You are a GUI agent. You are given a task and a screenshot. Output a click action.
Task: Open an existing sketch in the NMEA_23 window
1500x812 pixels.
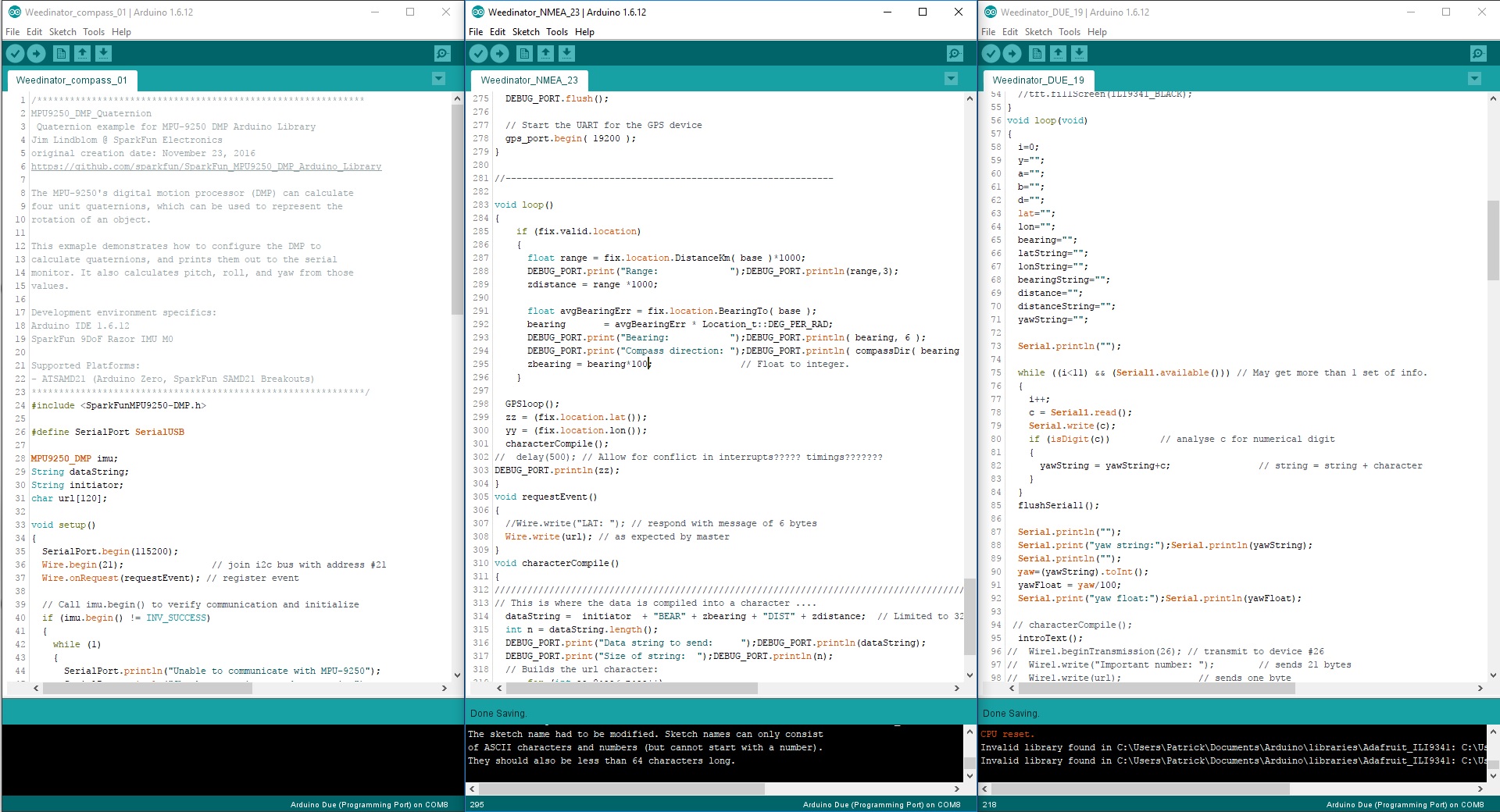546,53
